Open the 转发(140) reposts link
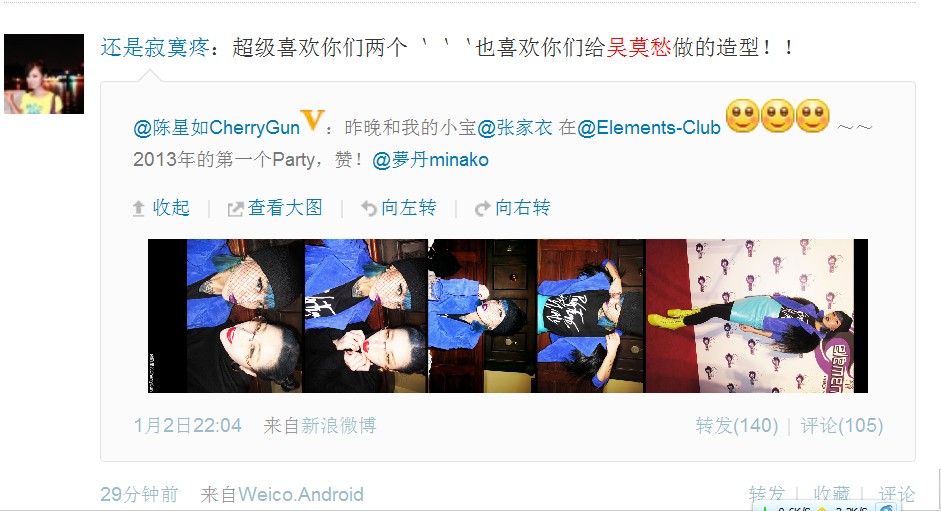The image size is (941, 511). pyautogui.click(x=737, y=426)
